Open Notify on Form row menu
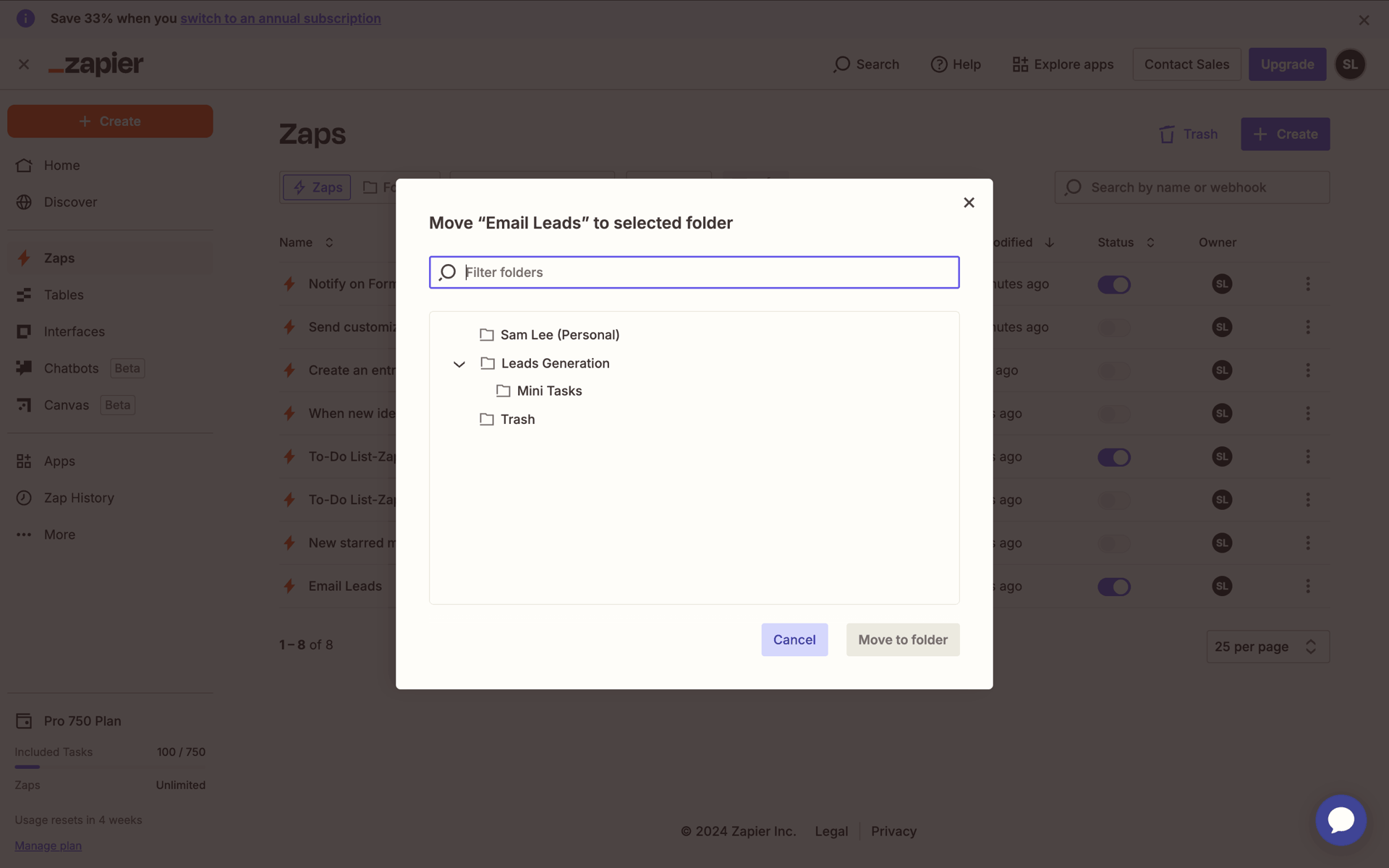The width and height of the screenshot is (1389, 868). [x=1307, y=284]
